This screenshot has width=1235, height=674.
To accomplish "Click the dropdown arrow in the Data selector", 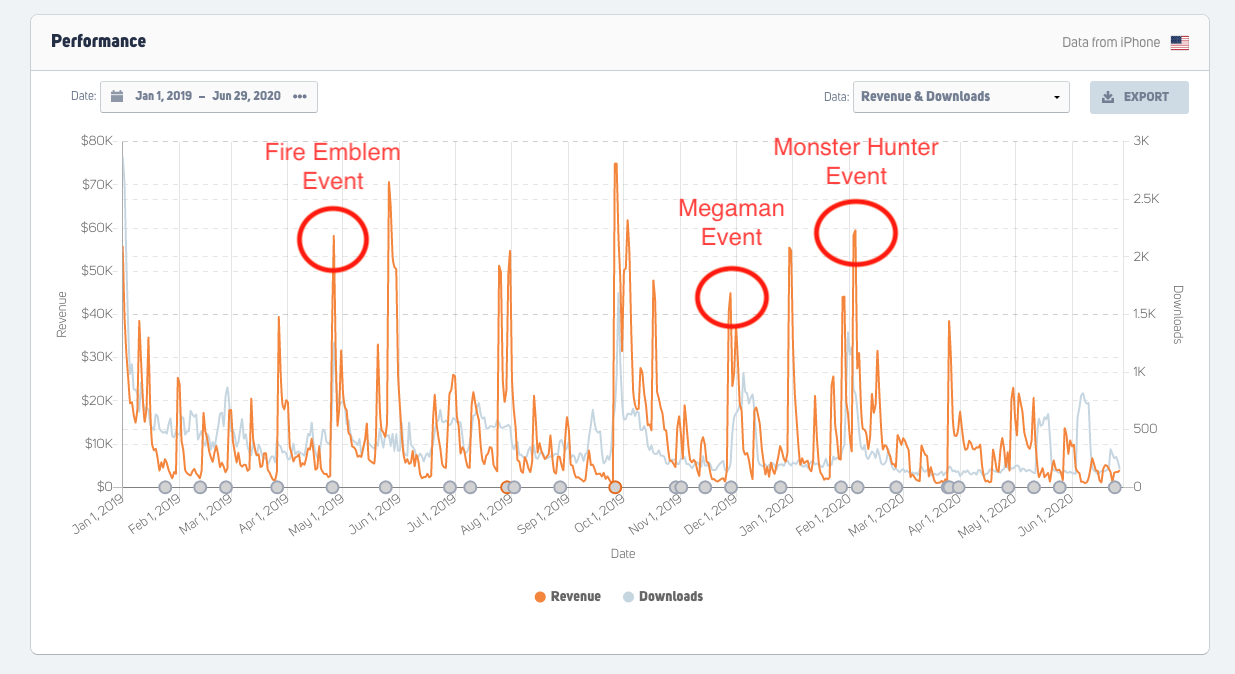I will pos(1056,98).
